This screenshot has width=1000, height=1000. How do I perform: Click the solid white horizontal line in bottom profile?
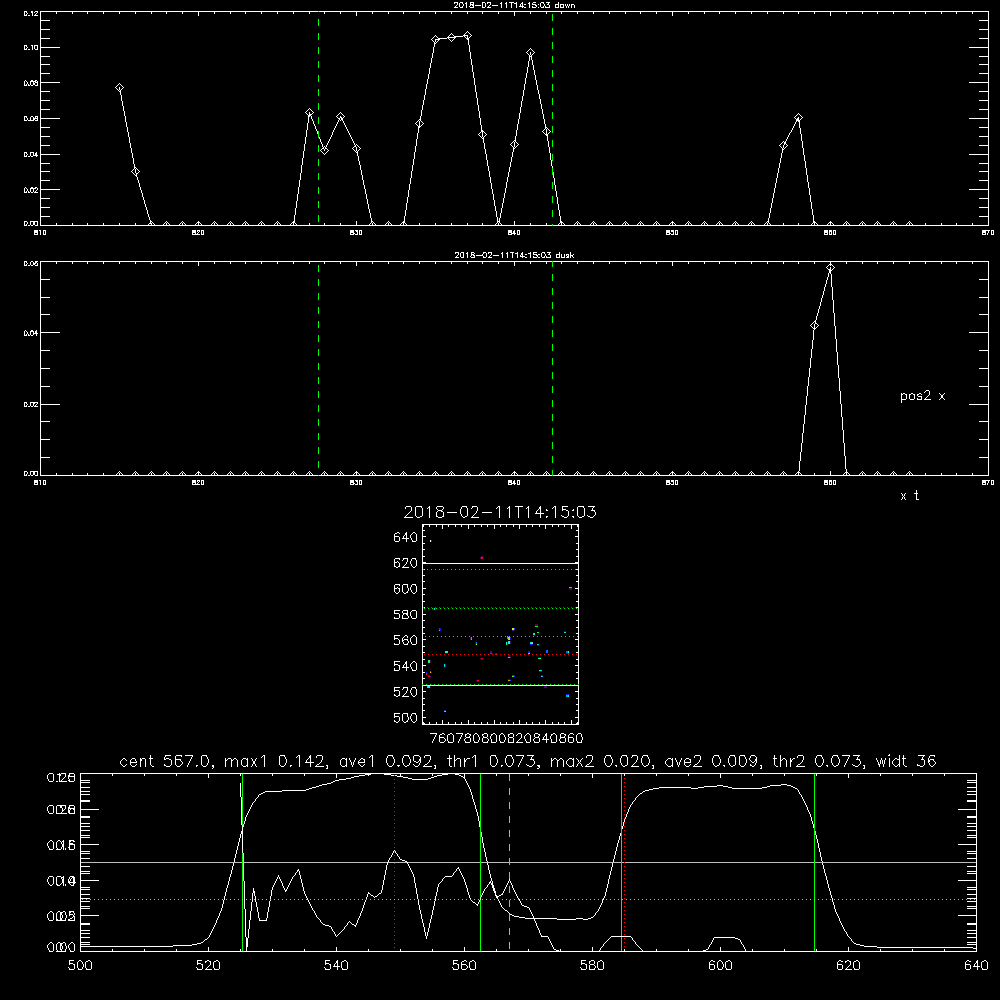point(528,862)
